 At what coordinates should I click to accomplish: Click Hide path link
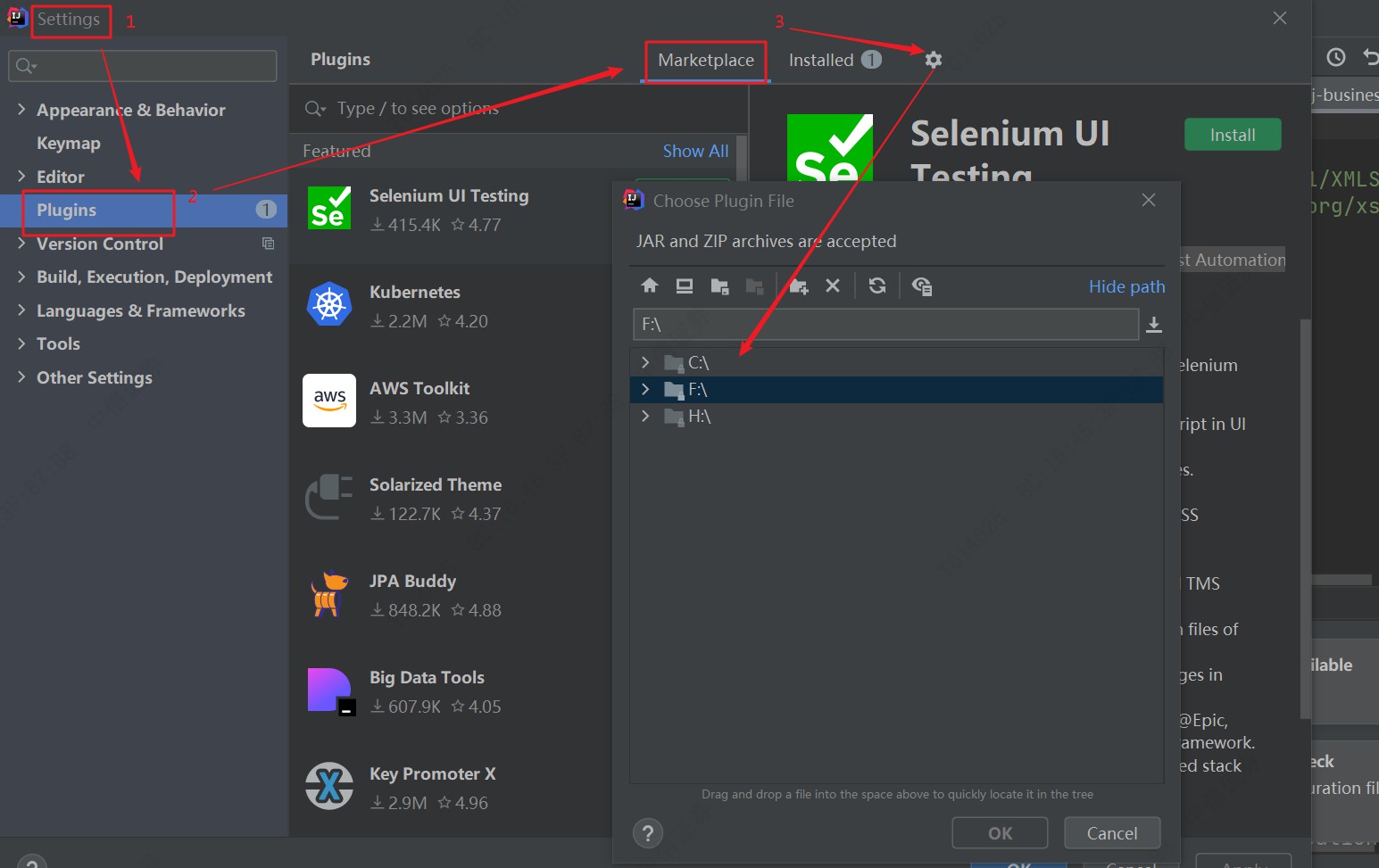click(x=1126, y=286)
